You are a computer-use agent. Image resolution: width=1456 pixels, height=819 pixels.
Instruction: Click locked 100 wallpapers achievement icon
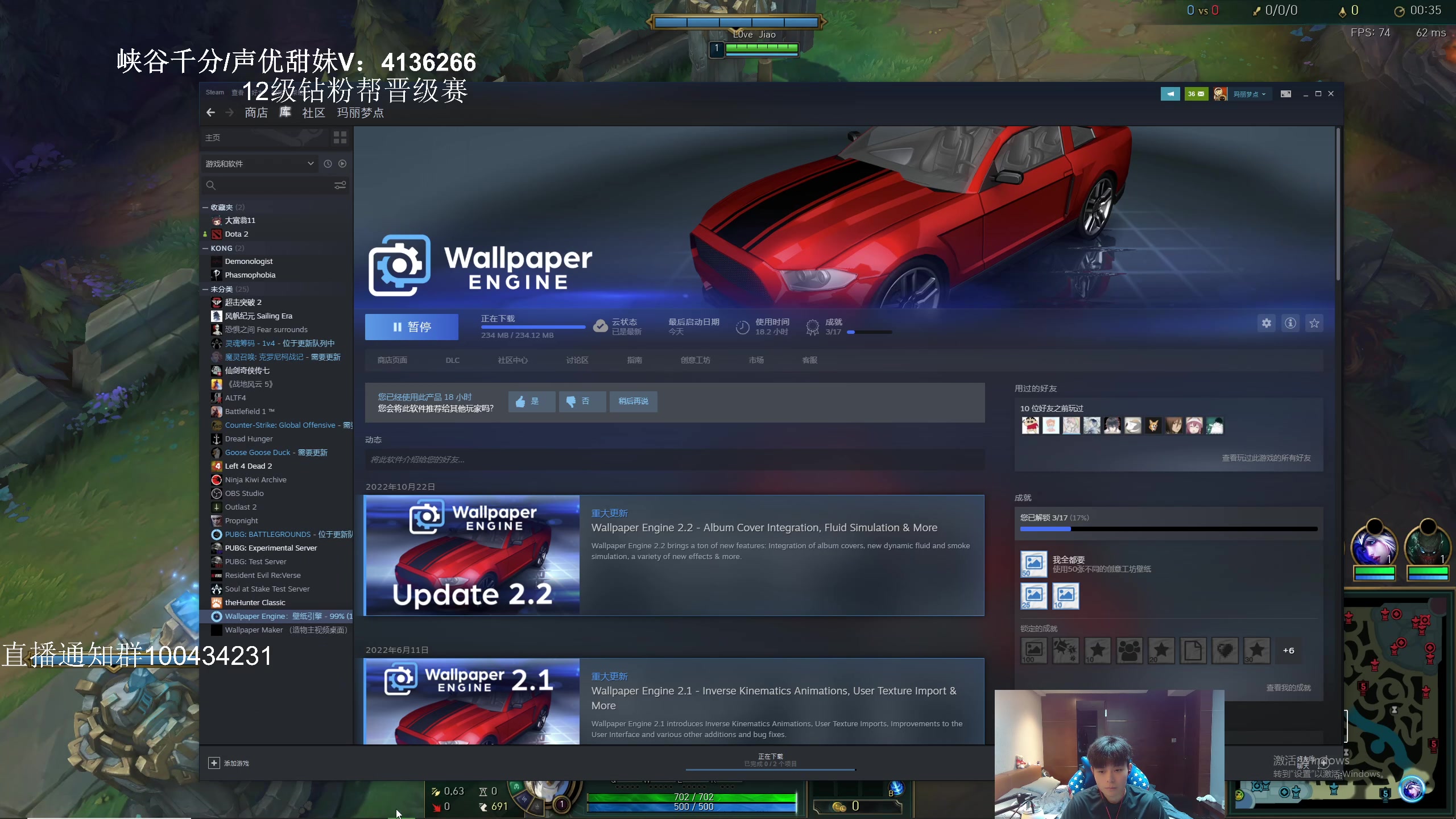[1034, 651]
